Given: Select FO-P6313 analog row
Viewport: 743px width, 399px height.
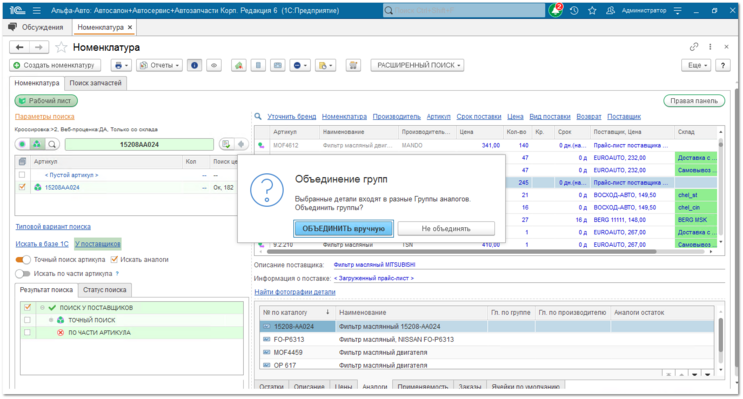Looking at the screenshot, I should click(487, 339).
